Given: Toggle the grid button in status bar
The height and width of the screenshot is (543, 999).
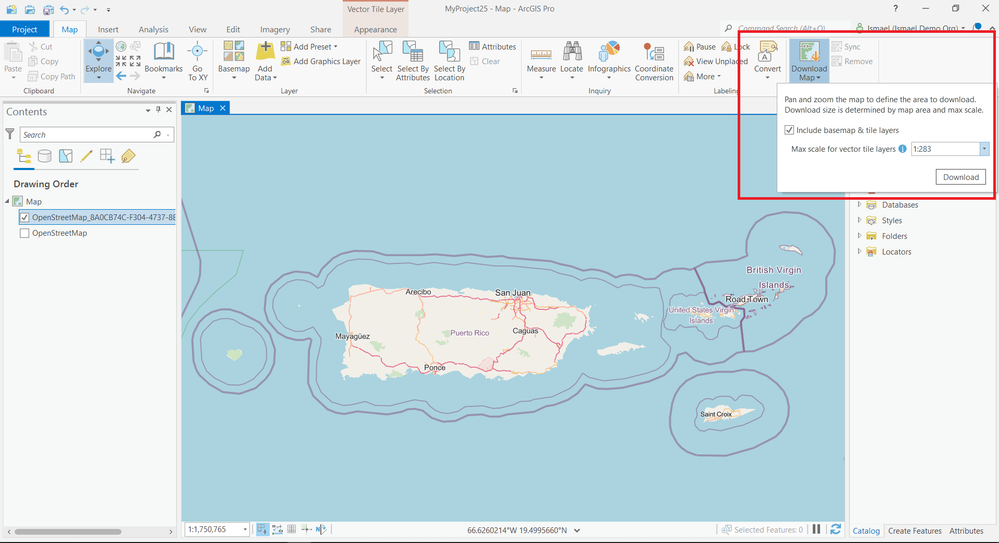Looking at the screenshot, I should [291, 529].
